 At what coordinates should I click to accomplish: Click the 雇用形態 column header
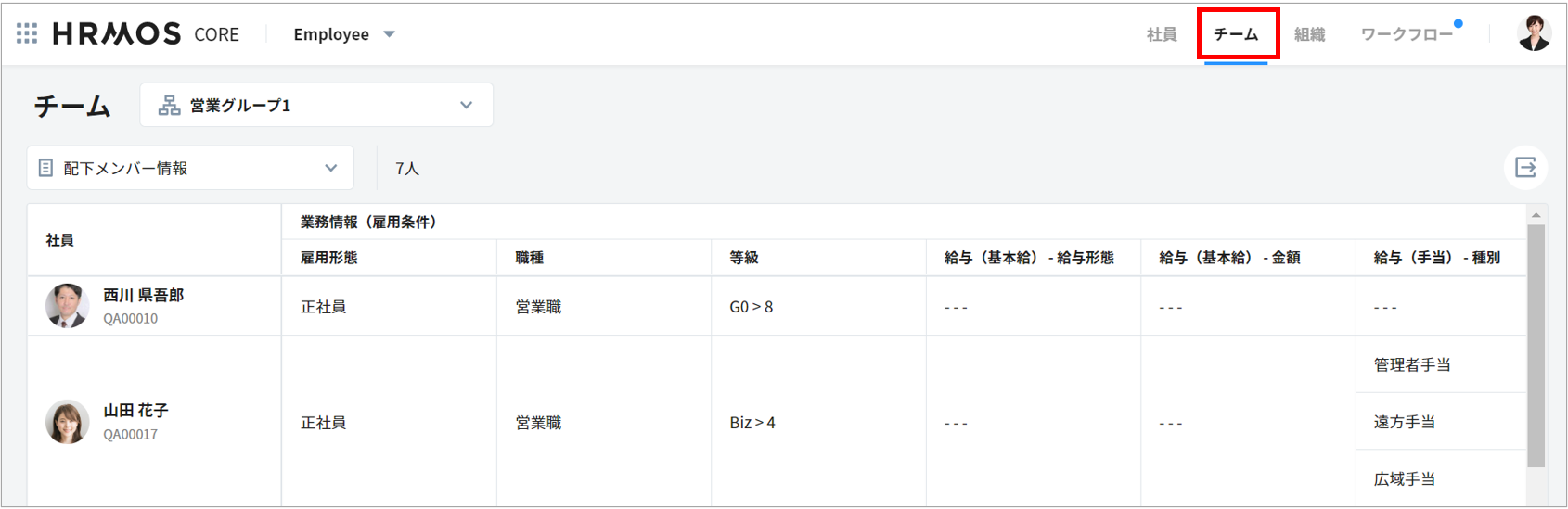coord(329,258)
